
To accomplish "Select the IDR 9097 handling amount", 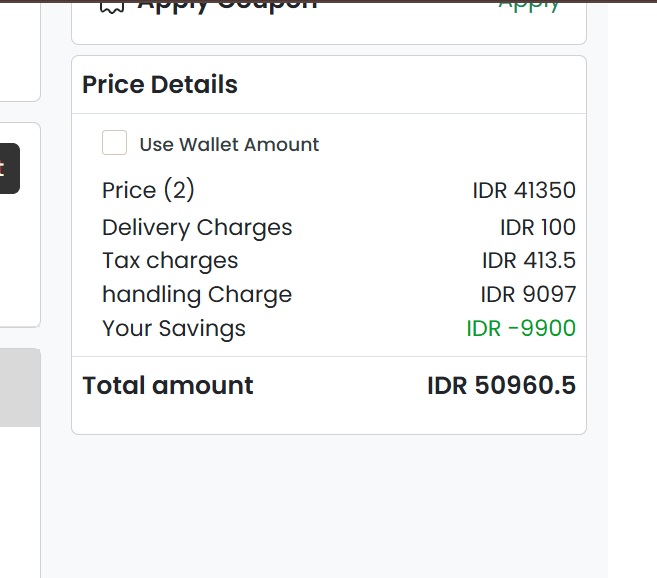I will pos(528,294).
